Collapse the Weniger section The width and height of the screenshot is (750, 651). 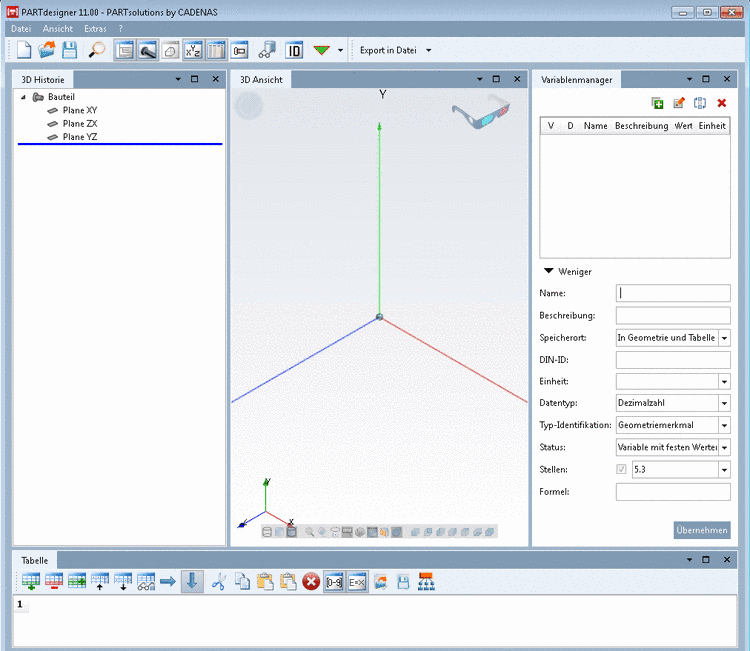click(548, 271)
